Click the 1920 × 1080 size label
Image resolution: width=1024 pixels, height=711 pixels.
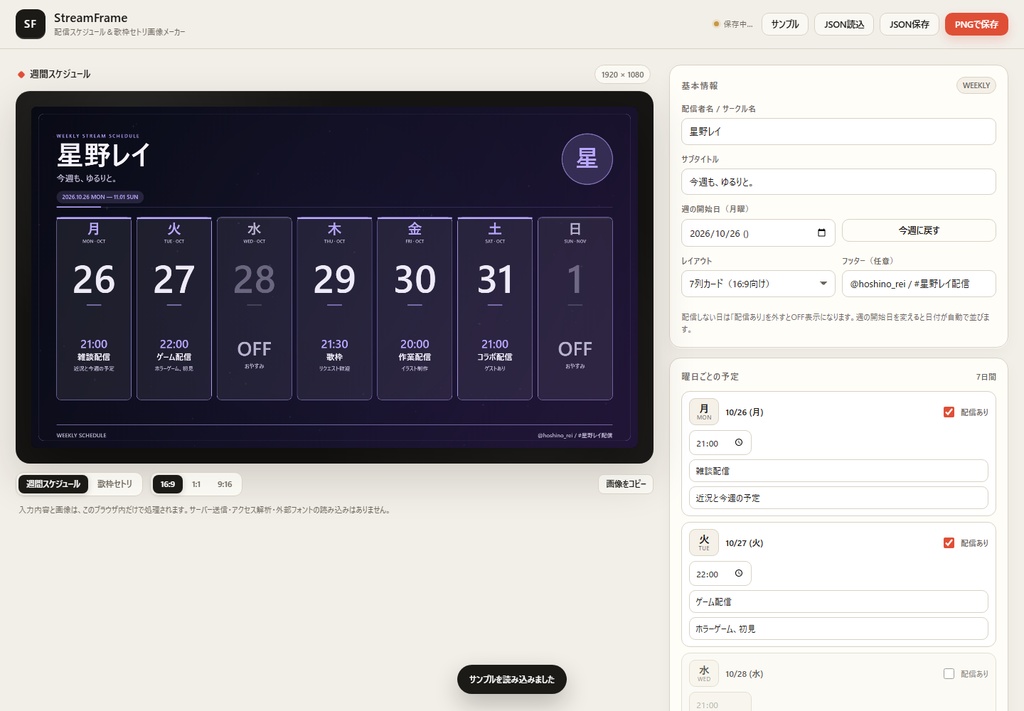622,74
